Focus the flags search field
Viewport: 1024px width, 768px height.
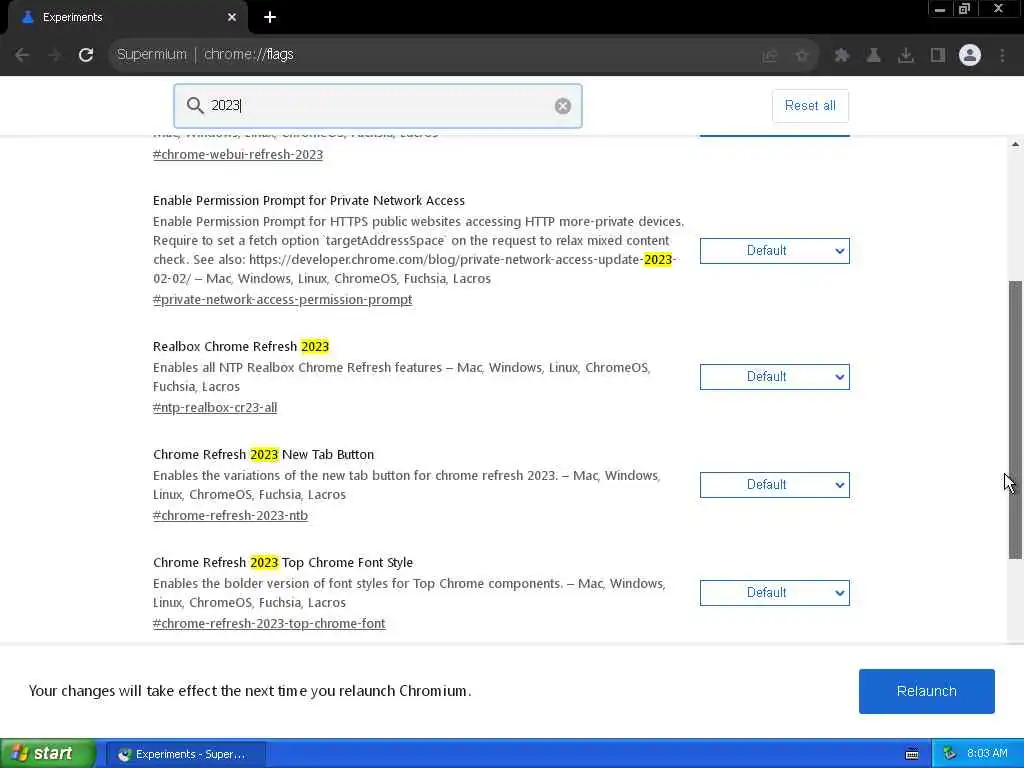tap(379, 106)
